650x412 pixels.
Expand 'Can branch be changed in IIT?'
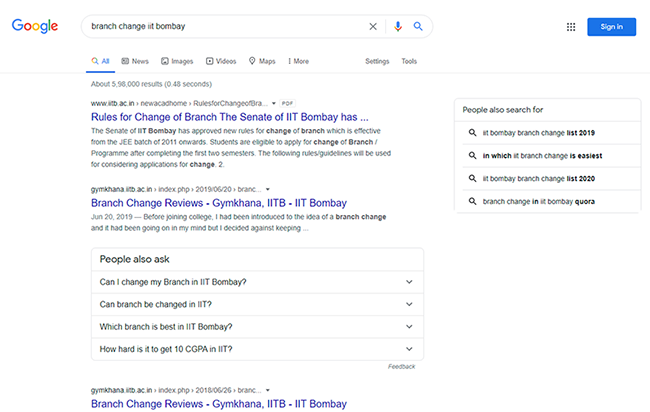click(x=257, y=304)
